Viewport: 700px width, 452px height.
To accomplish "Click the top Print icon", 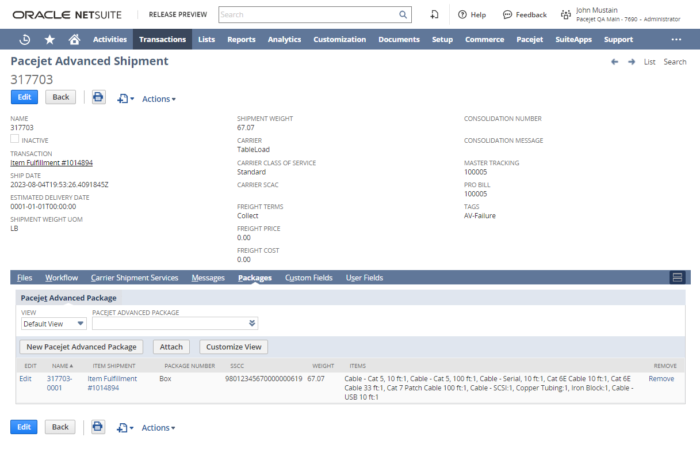I will click(98, 97).
